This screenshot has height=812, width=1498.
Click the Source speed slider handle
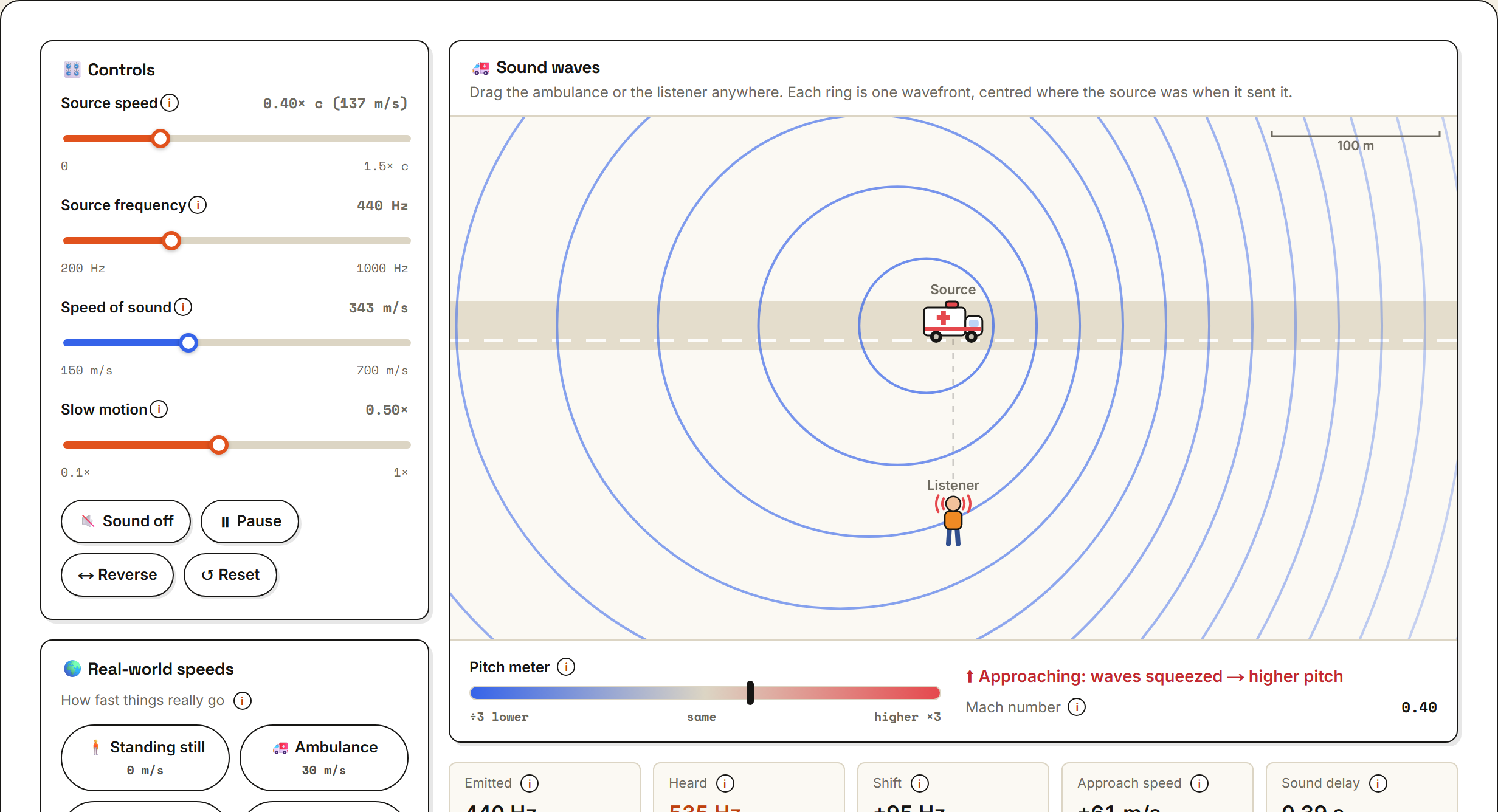[160, 139]
